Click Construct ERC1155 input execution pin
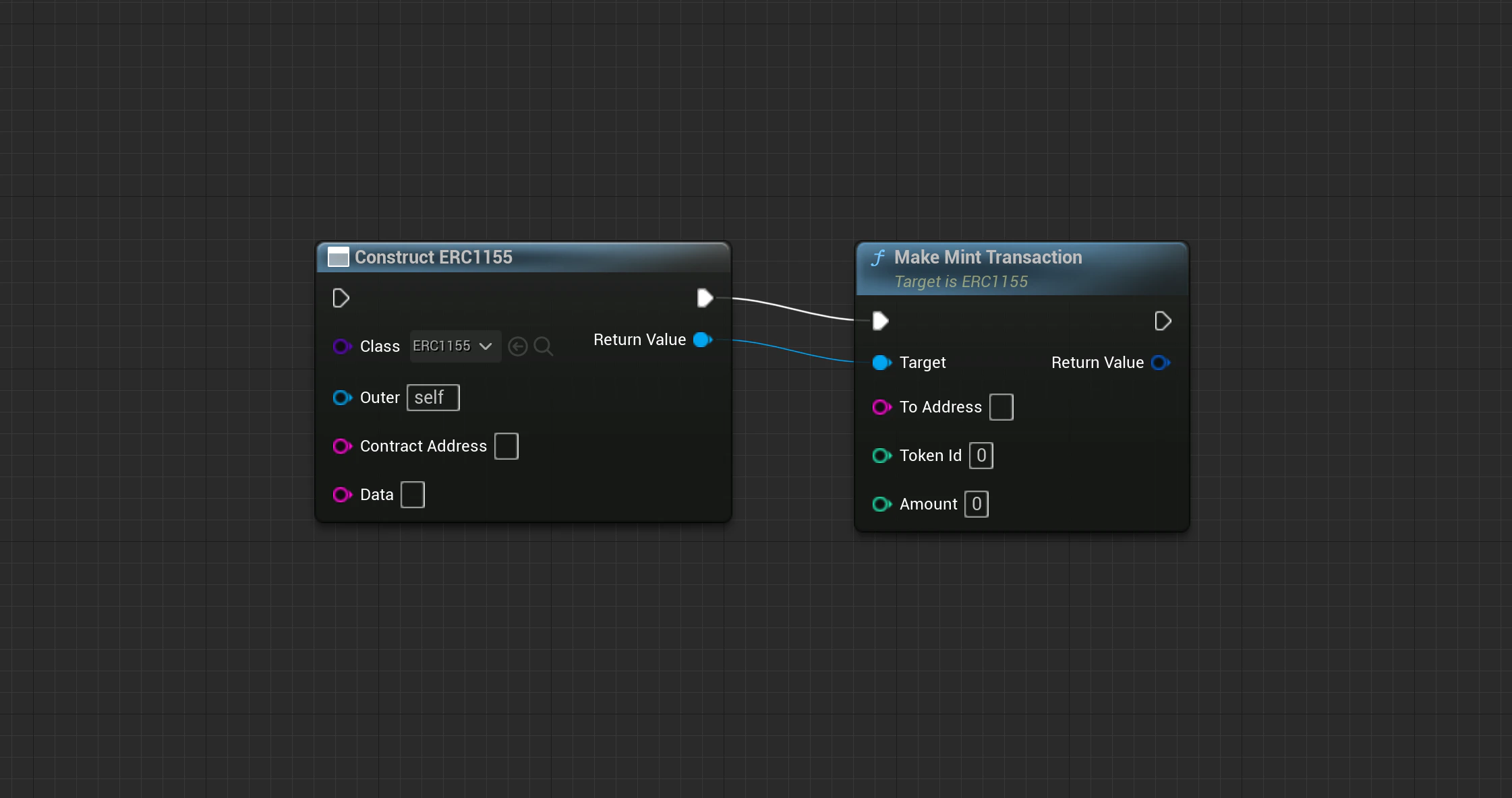Viewport: 1512px width, 798px height. point(341,298)
